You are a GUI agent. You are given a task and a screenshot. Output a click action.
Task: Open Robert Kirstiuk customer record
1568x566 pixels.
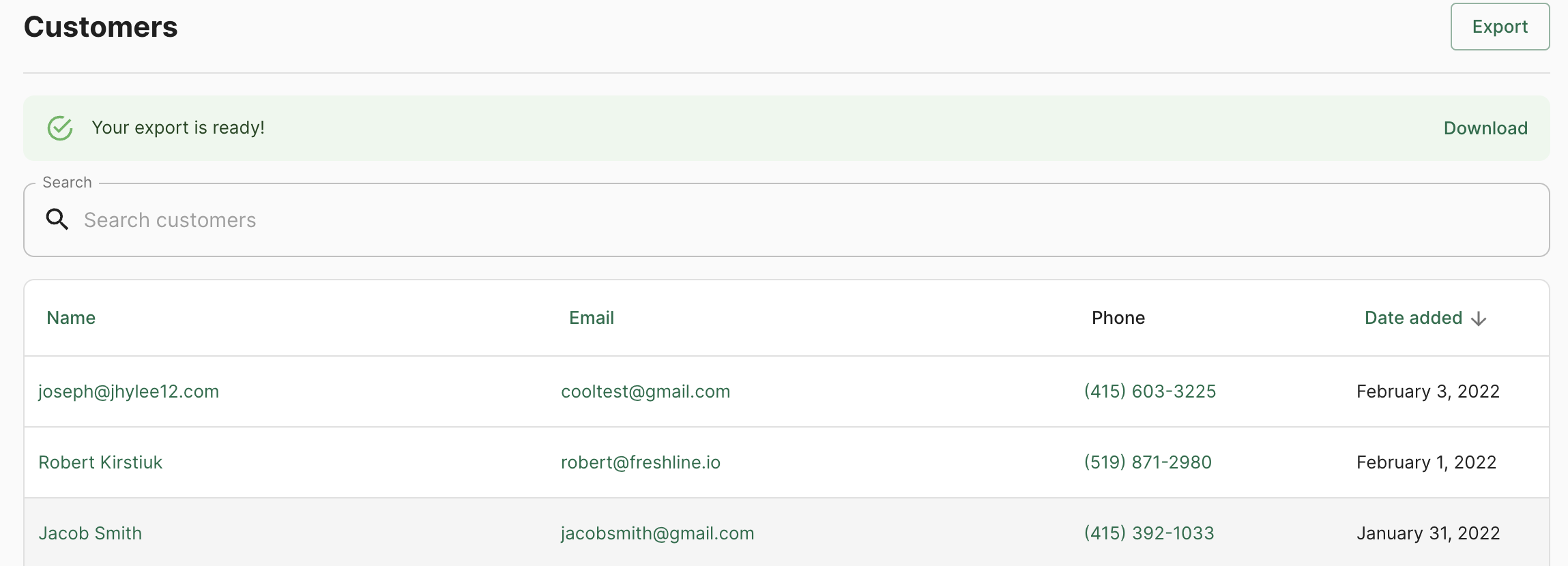click(100, 462)
